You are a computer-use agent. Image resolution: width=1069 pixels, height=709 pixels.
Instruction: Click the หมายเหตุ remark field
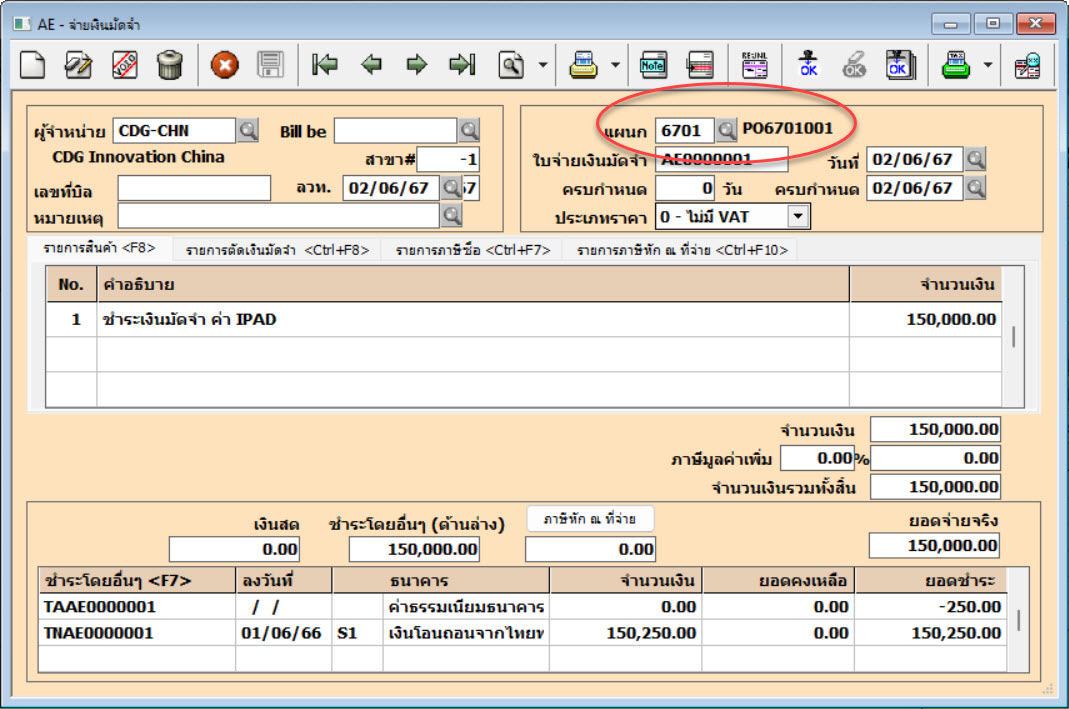pyautogui.click(x=279, y=217)
